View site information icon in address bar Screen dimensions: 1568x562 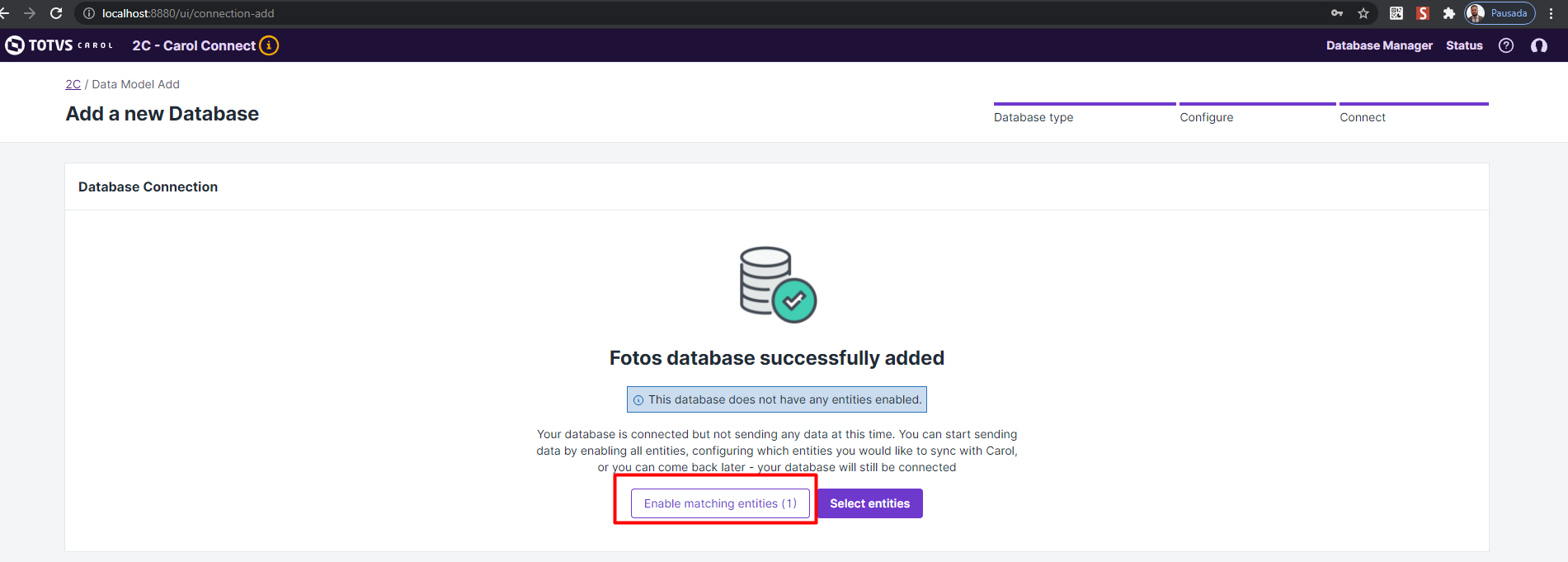tap(89, 13)
